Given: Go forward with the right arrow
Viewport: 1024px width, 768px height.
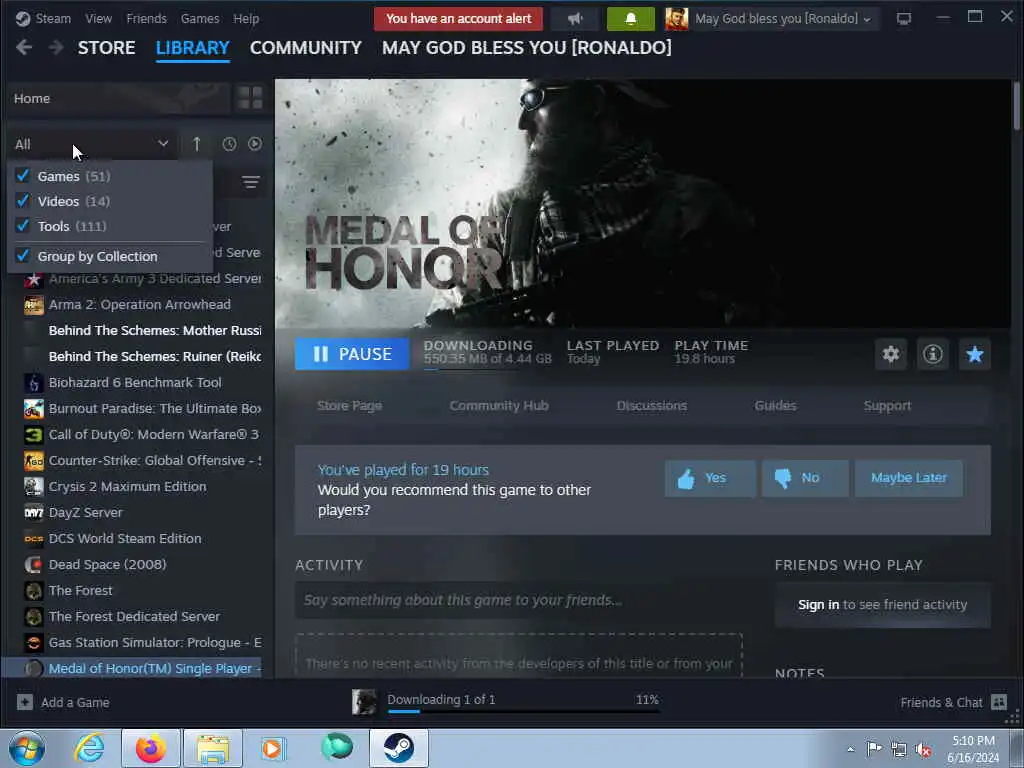Looking at the screenshot, I should tap(56, 48).
